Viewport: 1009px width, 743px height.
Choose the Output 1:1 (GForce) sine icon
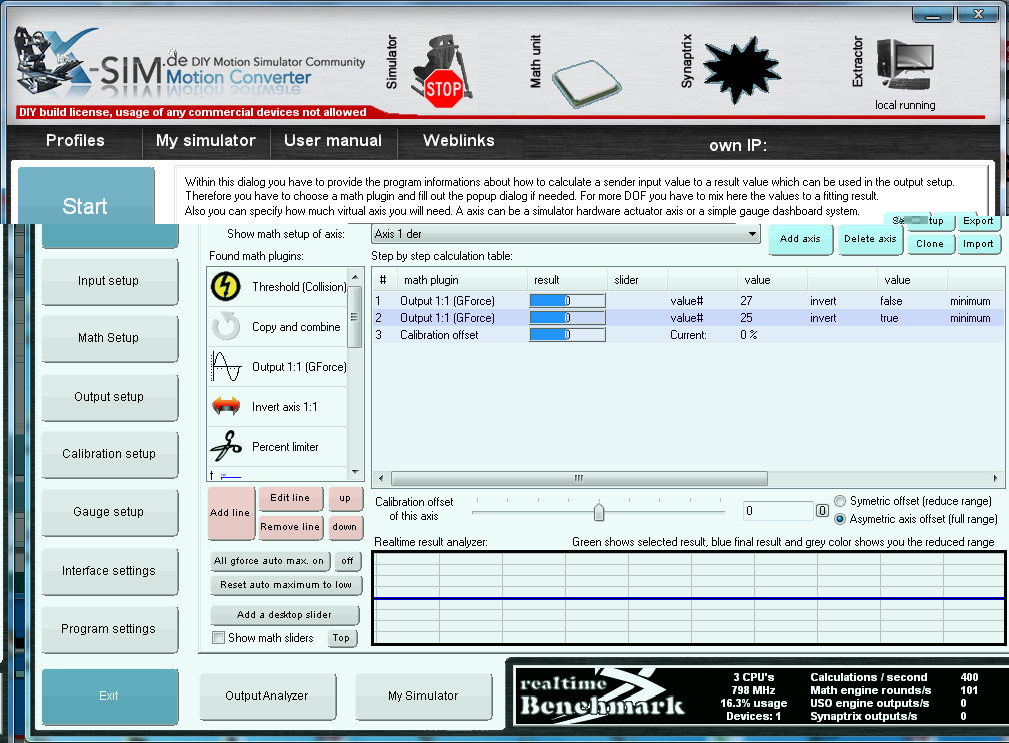pos(226,367)
